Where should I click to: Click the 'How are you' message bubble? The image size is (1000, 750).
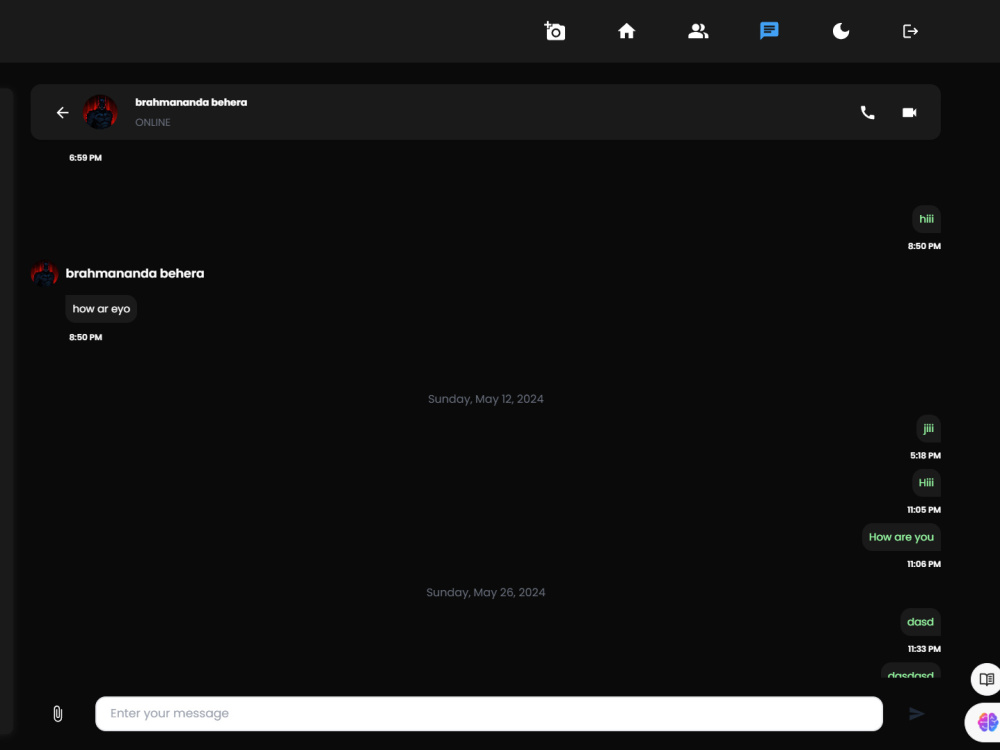tap(901, 537)
